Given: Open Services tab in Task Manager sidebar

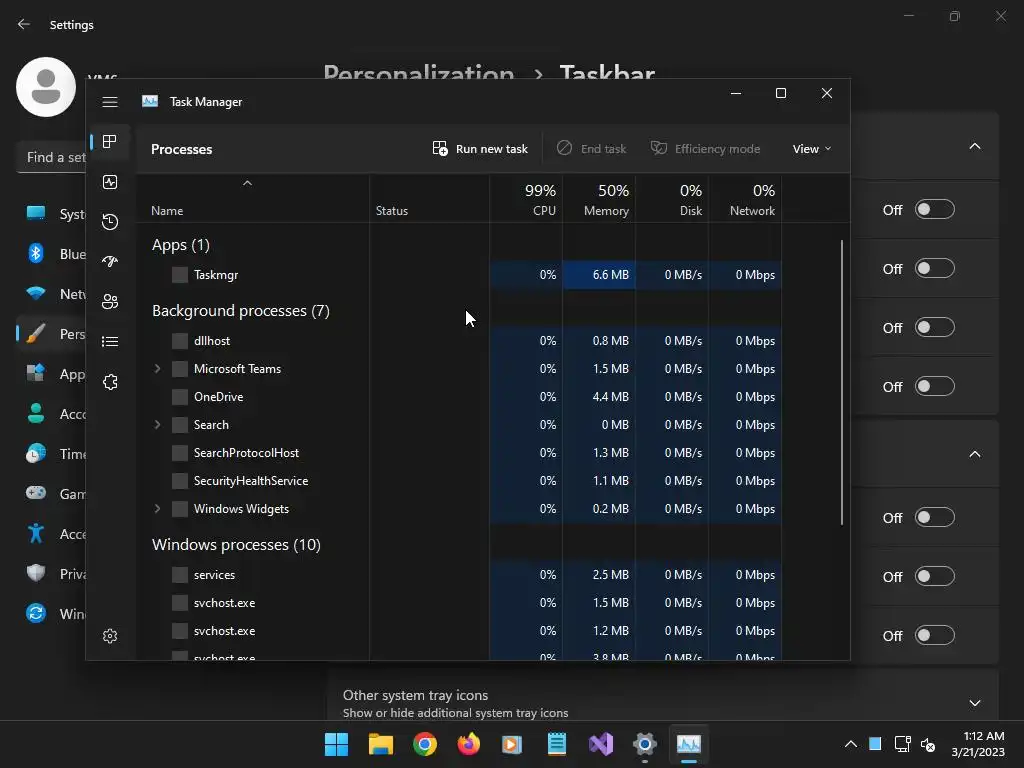Looking at the screenshot, I should [110, 382].
